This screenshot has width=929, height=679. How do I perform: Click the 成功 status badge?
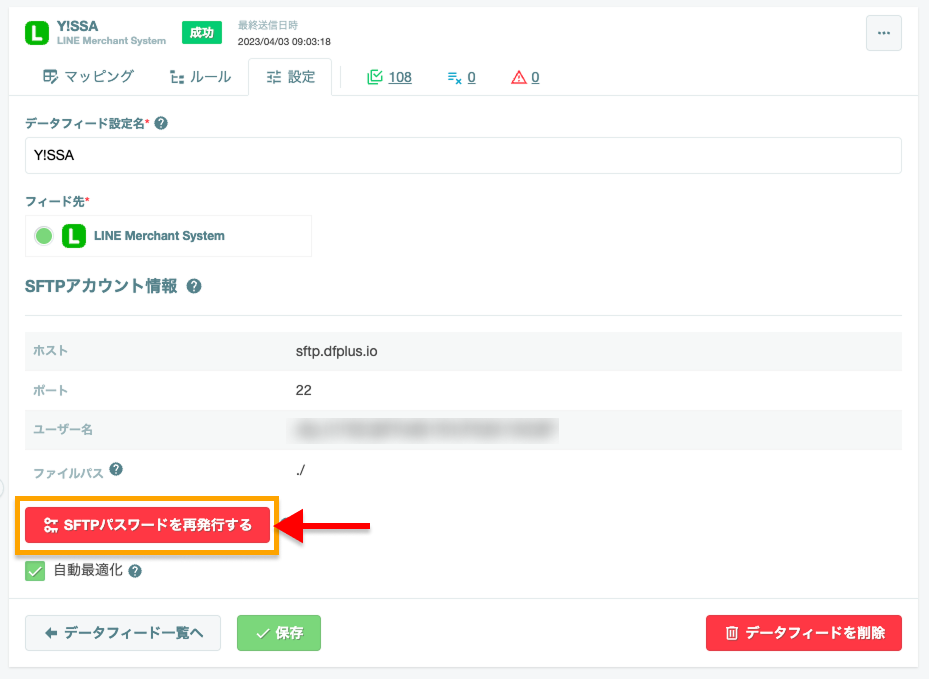(201, 33)
